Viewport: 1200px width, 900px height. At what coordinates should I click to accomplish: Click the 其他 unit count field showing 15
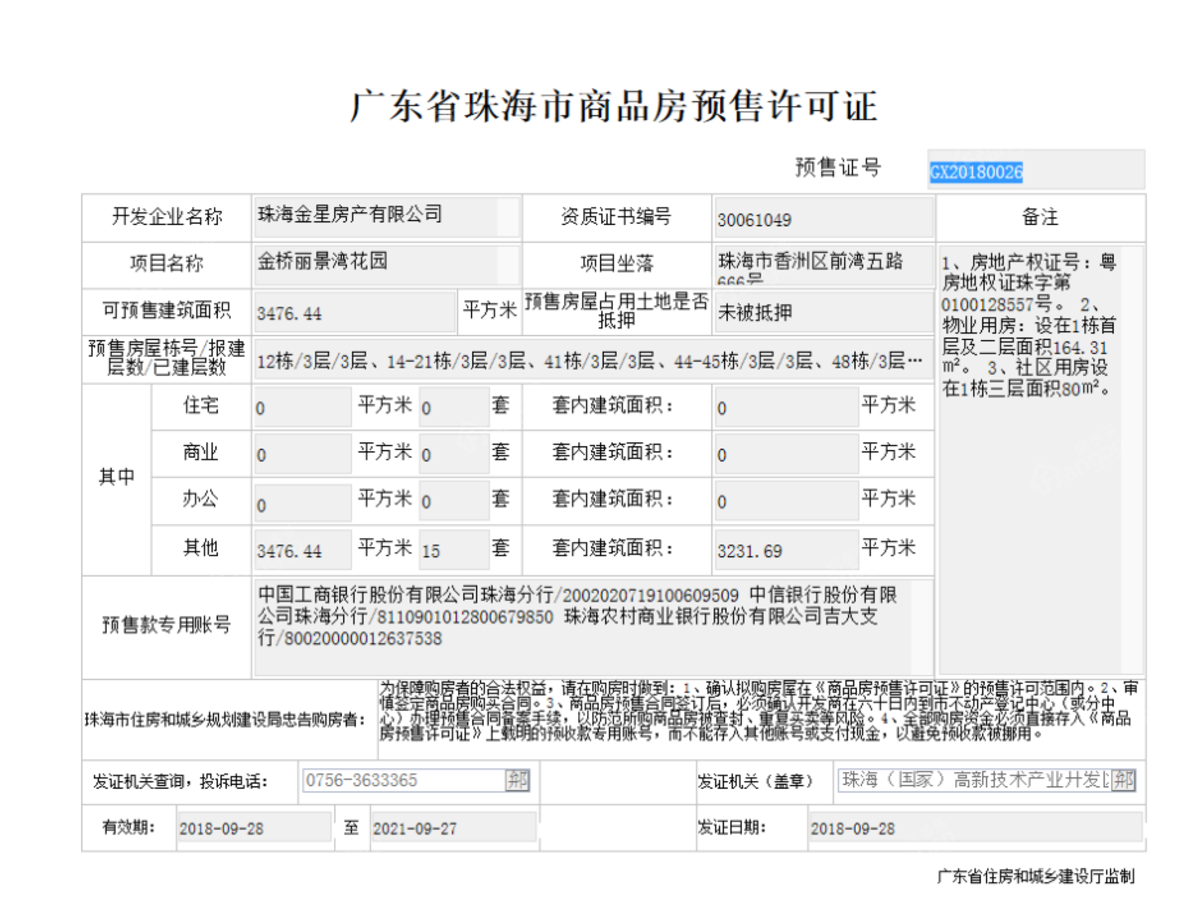point(453,550)
